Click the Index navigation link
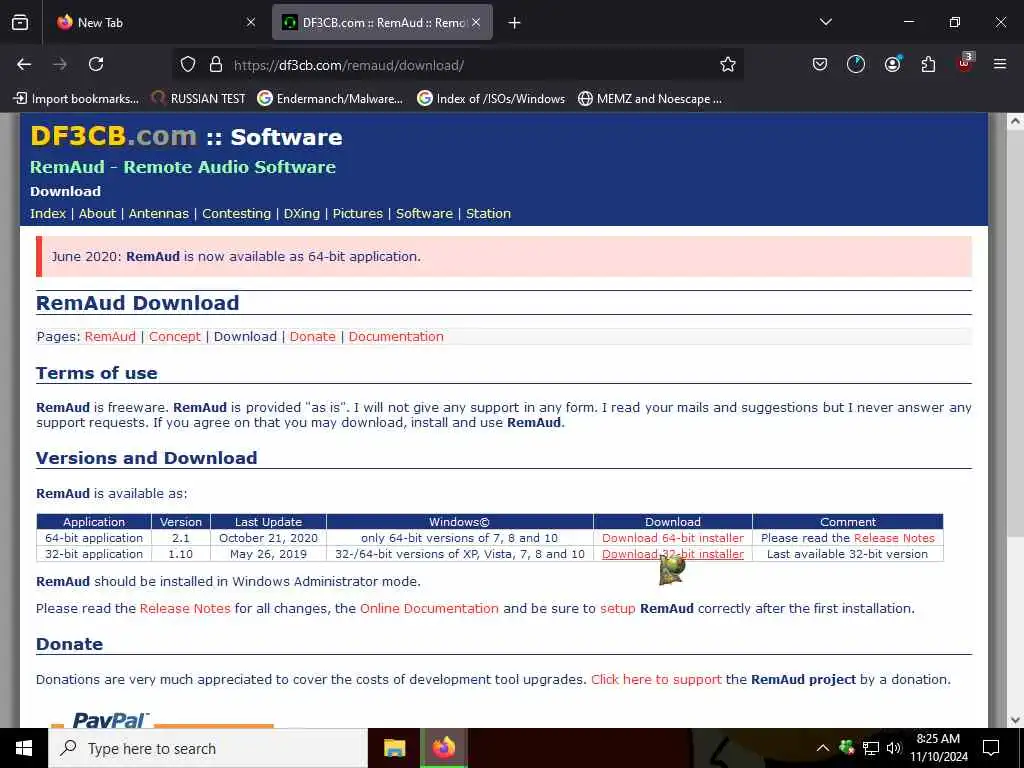Viewport: 1024px width, 768px height. [x=48, y=214]
